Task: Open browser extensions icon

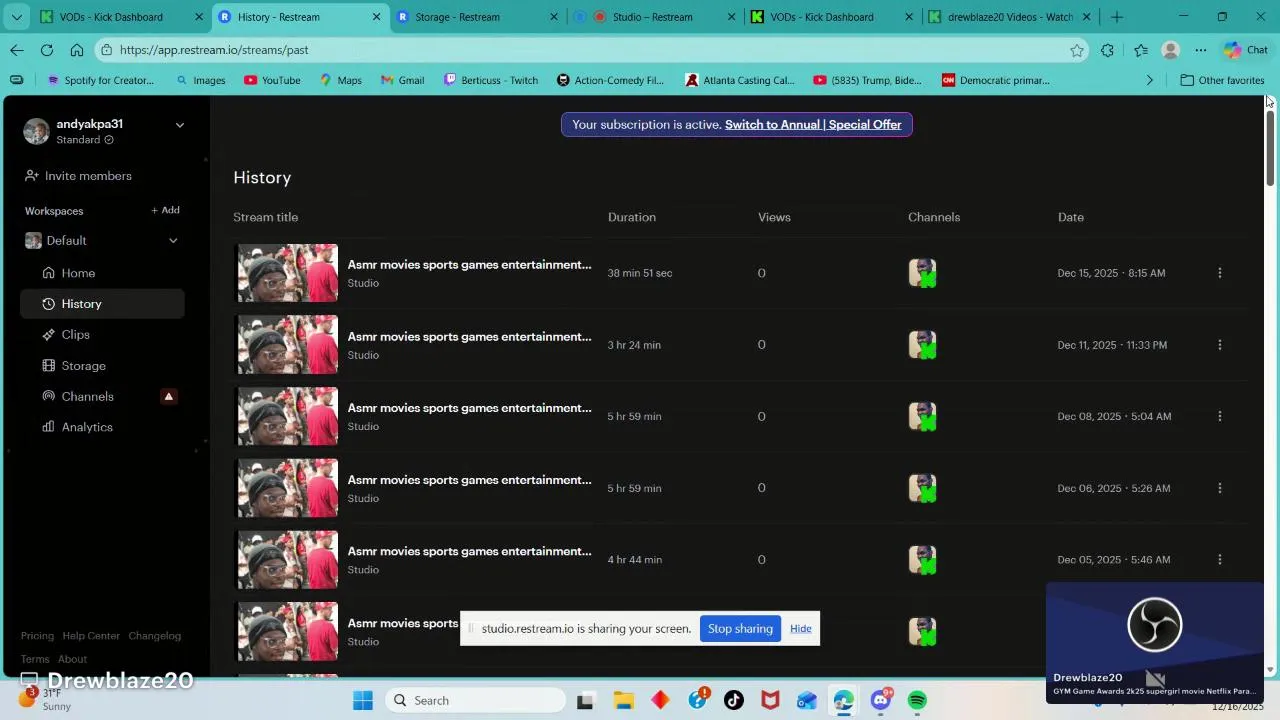Action: (1107, 50)
